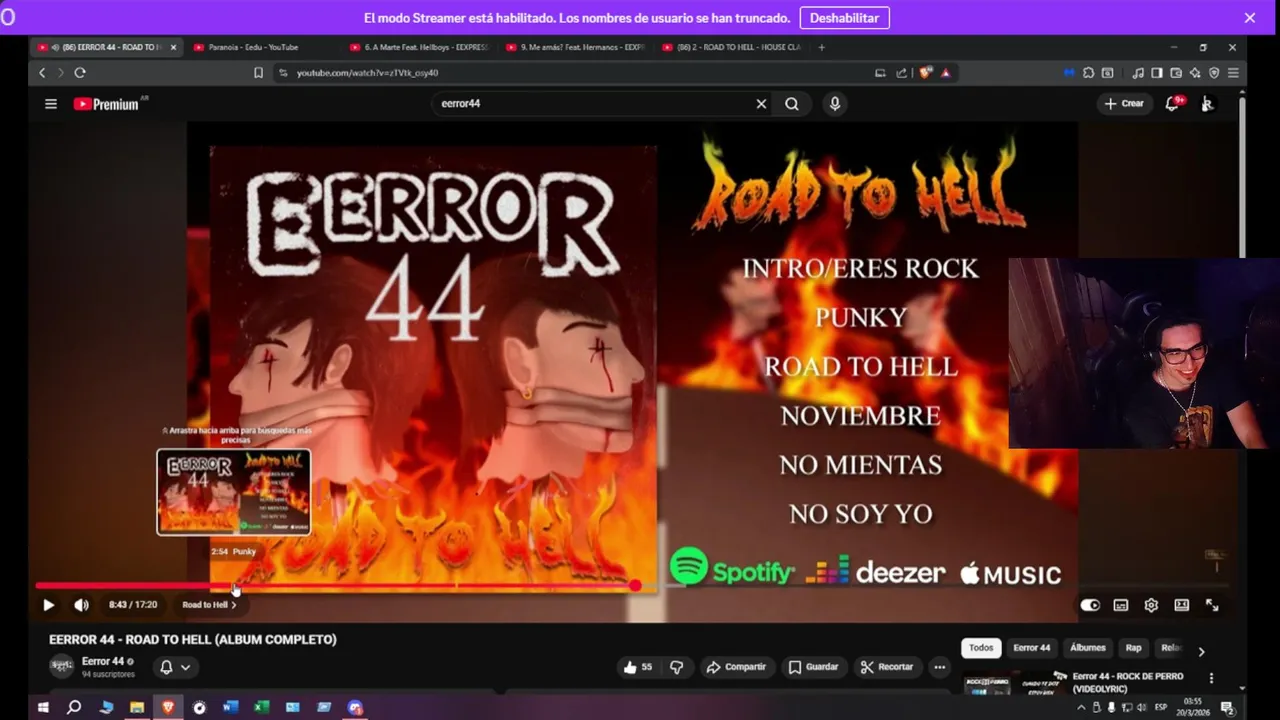Open the Road to Hell chapter list

pyautogui.click(x=209, y=605)
